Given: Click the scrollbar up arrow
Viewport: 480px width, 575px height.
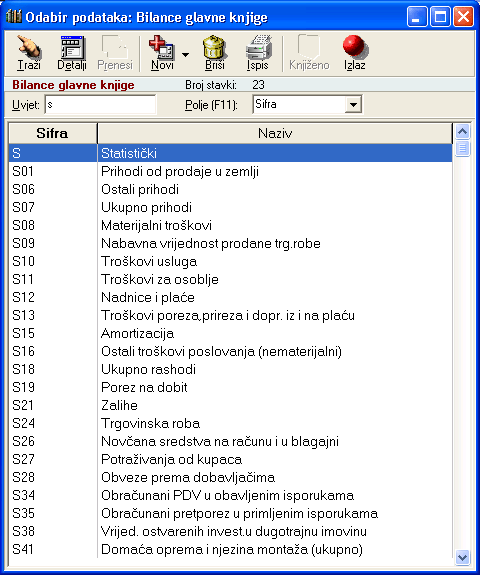Looking at the screenshot, I should 463,131.
